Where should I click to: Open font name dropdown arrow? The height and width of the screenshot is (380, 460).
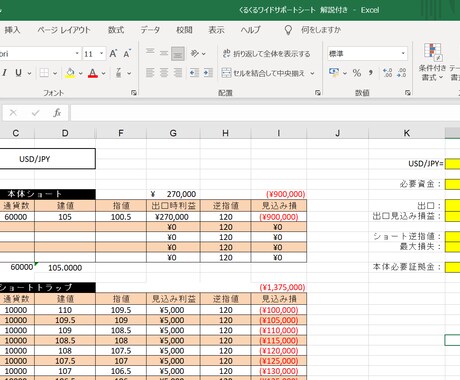[77, 54]
